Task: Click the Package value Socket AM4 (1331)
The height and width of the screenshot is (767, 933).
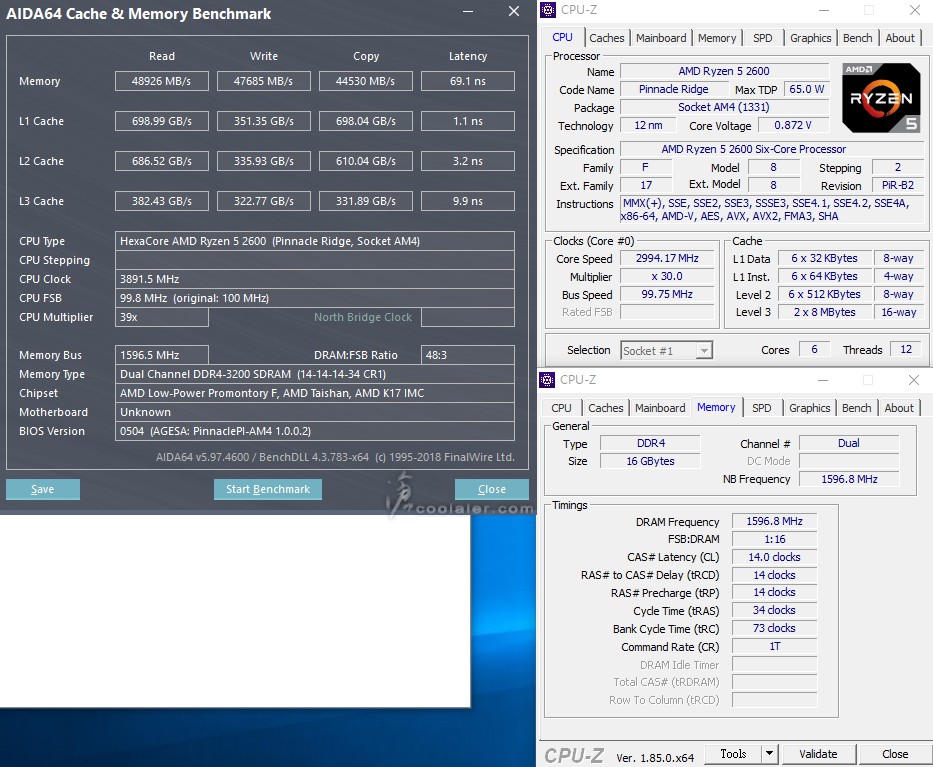Action: [x=724, y=107]
